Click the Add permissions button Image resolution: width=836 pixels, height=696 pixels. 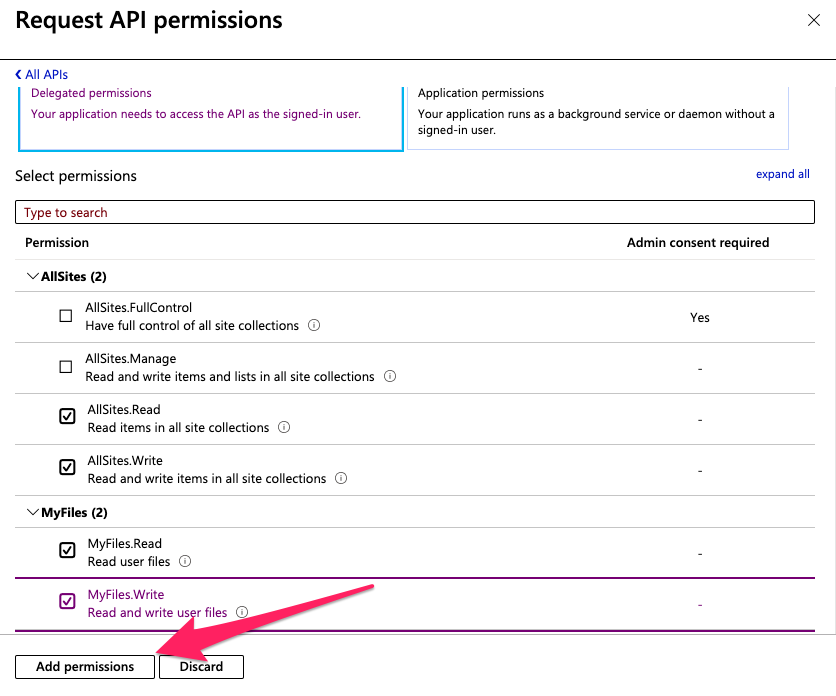(x=85, y=667)
